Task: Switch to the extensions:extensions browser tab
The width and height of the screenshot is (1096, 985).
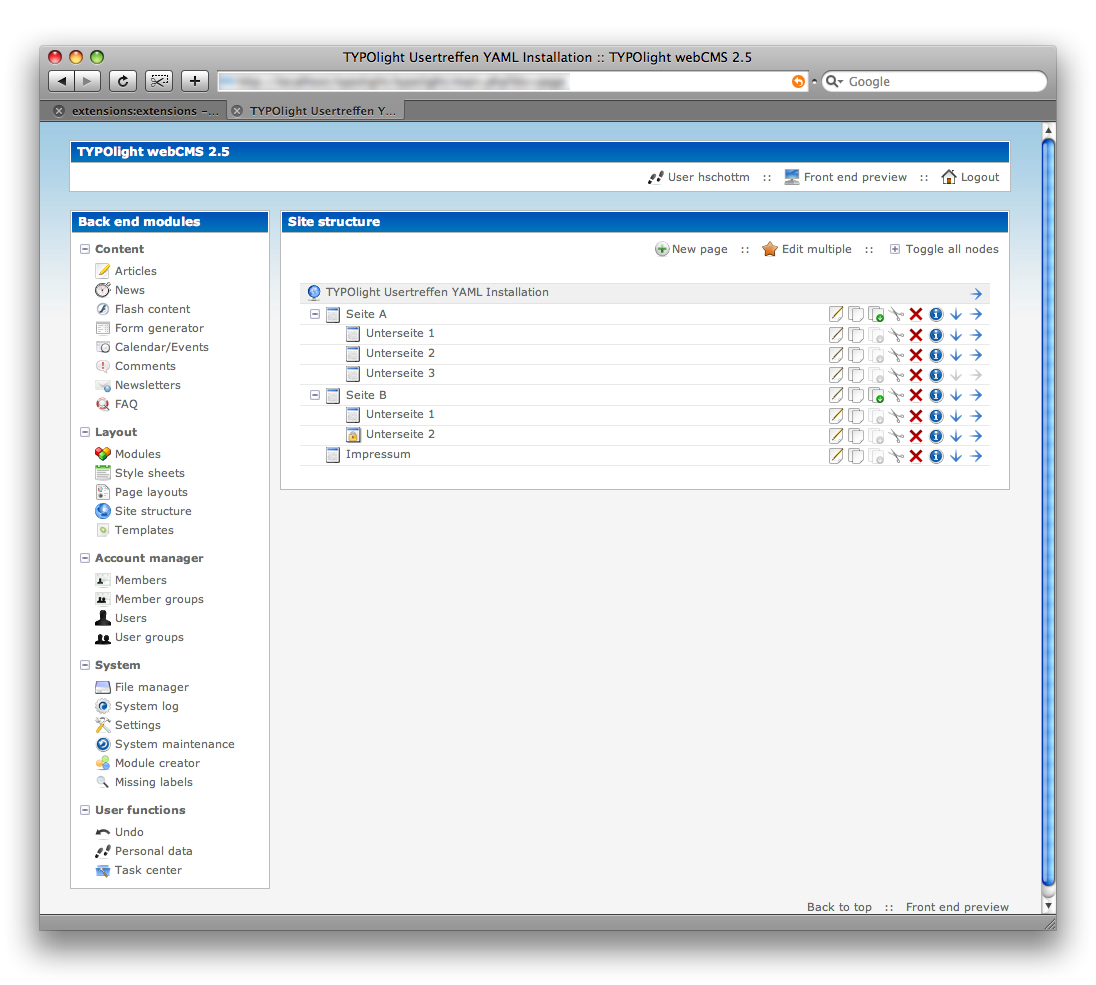Action: (140, 111)
